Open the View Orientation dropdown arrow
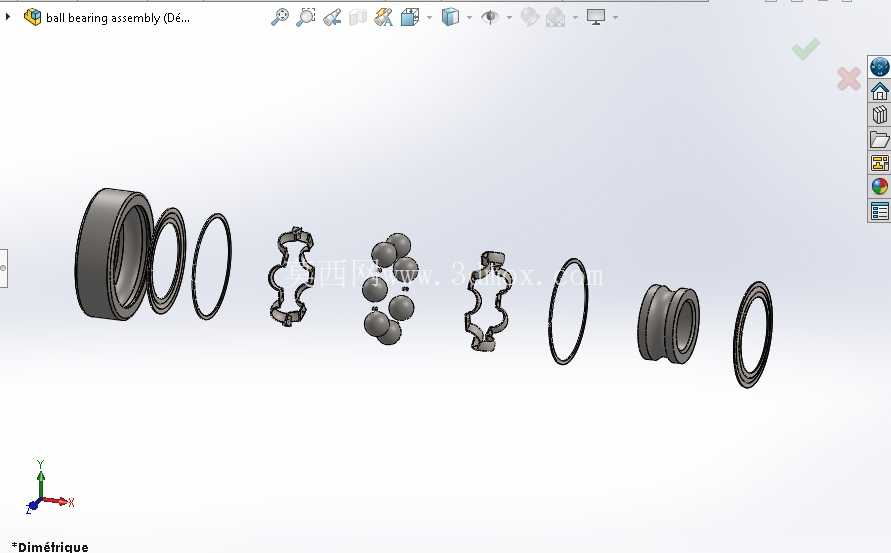 [x=429, y=18]
